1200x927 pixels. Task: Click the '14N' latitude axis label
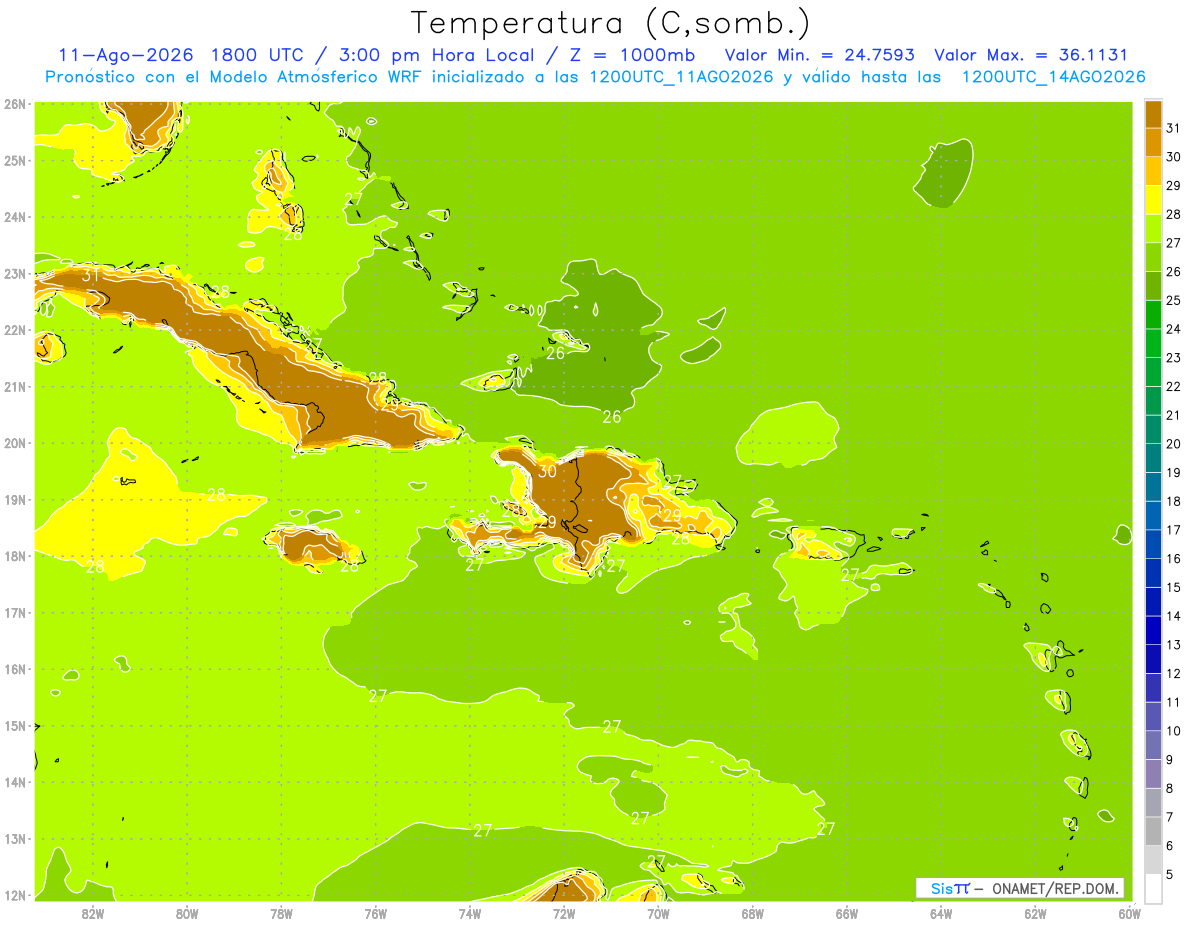(15, 782)
